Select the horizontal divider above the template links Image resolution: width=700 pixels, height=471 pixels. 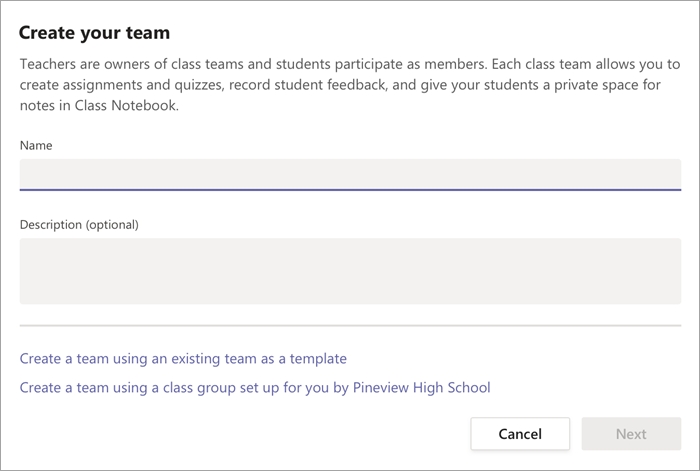tap(350, 325)
